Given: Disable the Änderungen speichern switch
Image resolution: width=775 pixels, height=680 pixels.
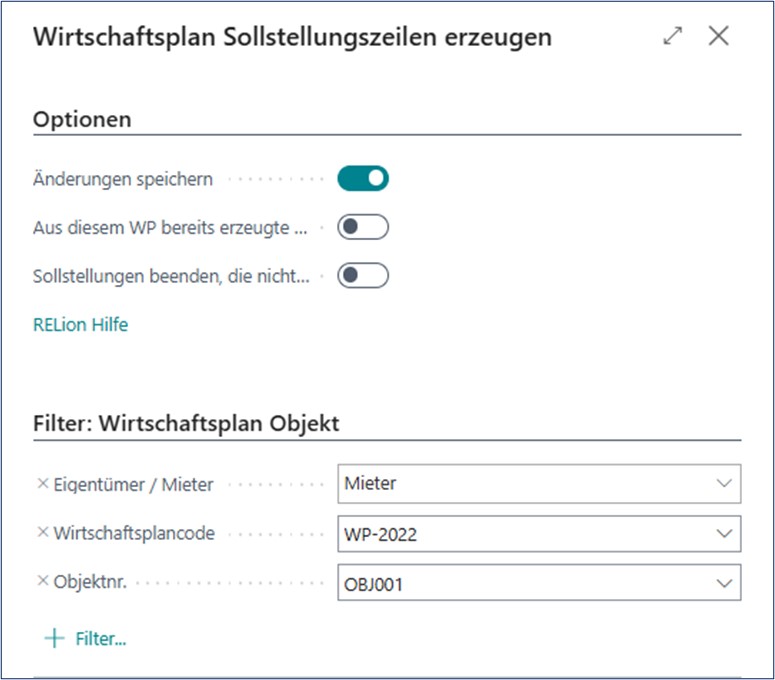Looking at the screenshot, I should coord(362,179).
